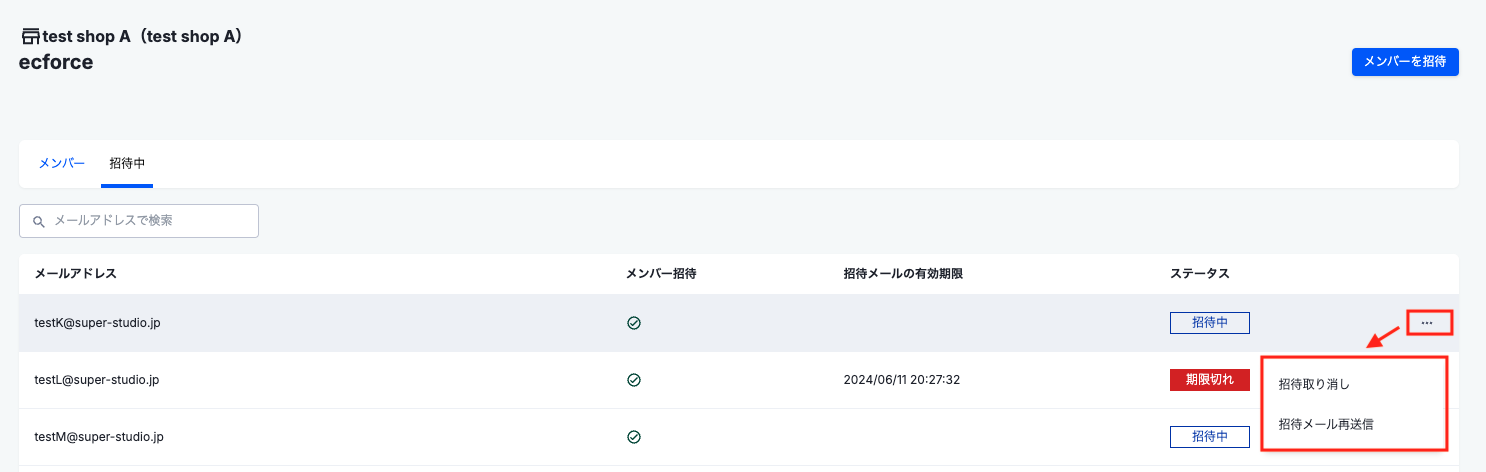Switch to the メンバー tab
The image size is (1486, 472).
coord(62,163)
